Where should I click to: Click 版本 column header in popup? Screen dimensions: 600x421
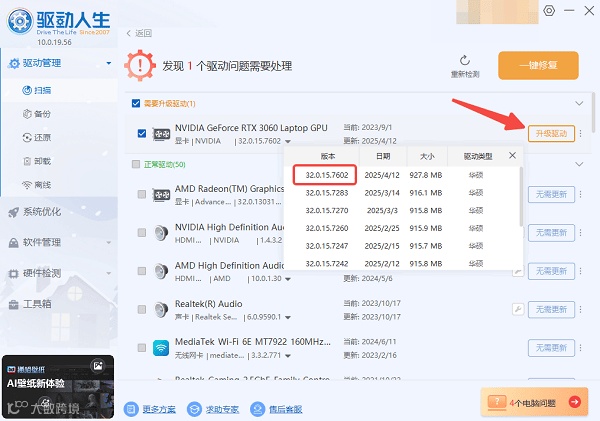(328, 156)
